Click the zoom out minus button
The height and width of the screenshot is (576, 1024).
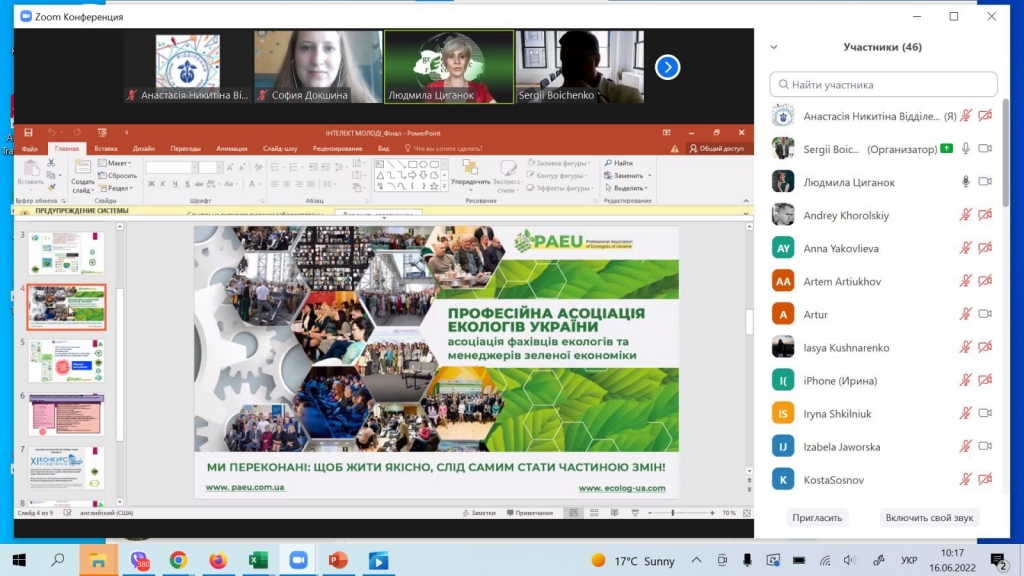pyautogui.click(x=650, y=513)
